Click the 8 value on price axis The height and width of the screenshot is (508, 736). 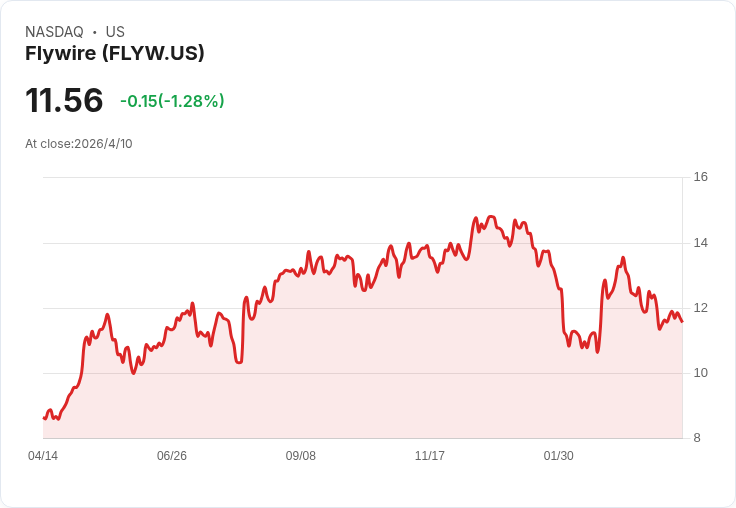[698, 438]
